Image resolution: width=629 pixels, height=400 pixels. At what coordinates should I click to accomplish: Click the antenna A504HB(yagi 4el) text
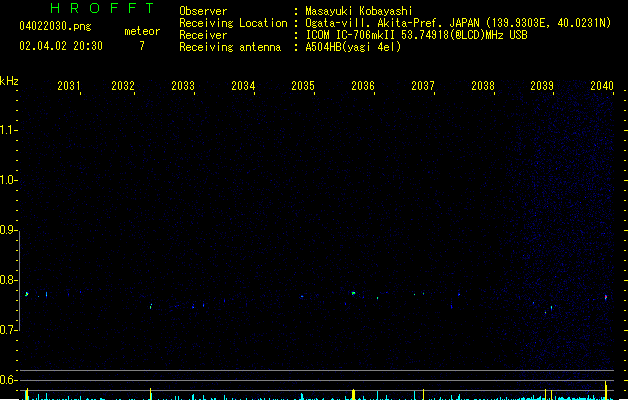[x=353, y=47]
